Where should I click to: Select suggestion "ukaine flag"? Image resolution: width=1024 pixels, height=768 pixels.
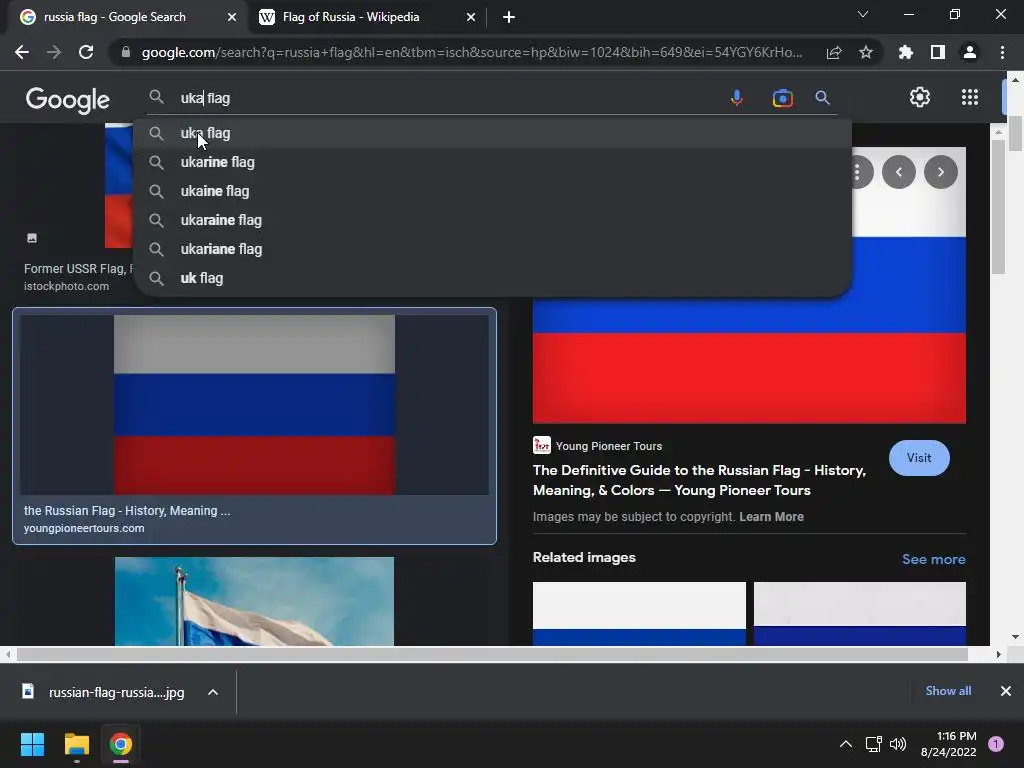[492, 191]
